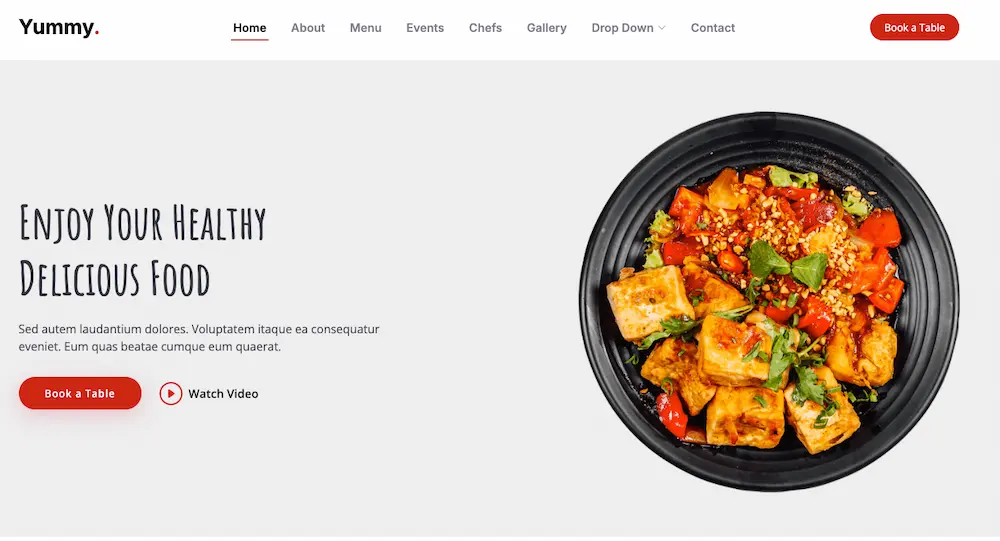Screen dimensions: 1000x541
Task: Click header Book a Table button
Action: (914, 27)
